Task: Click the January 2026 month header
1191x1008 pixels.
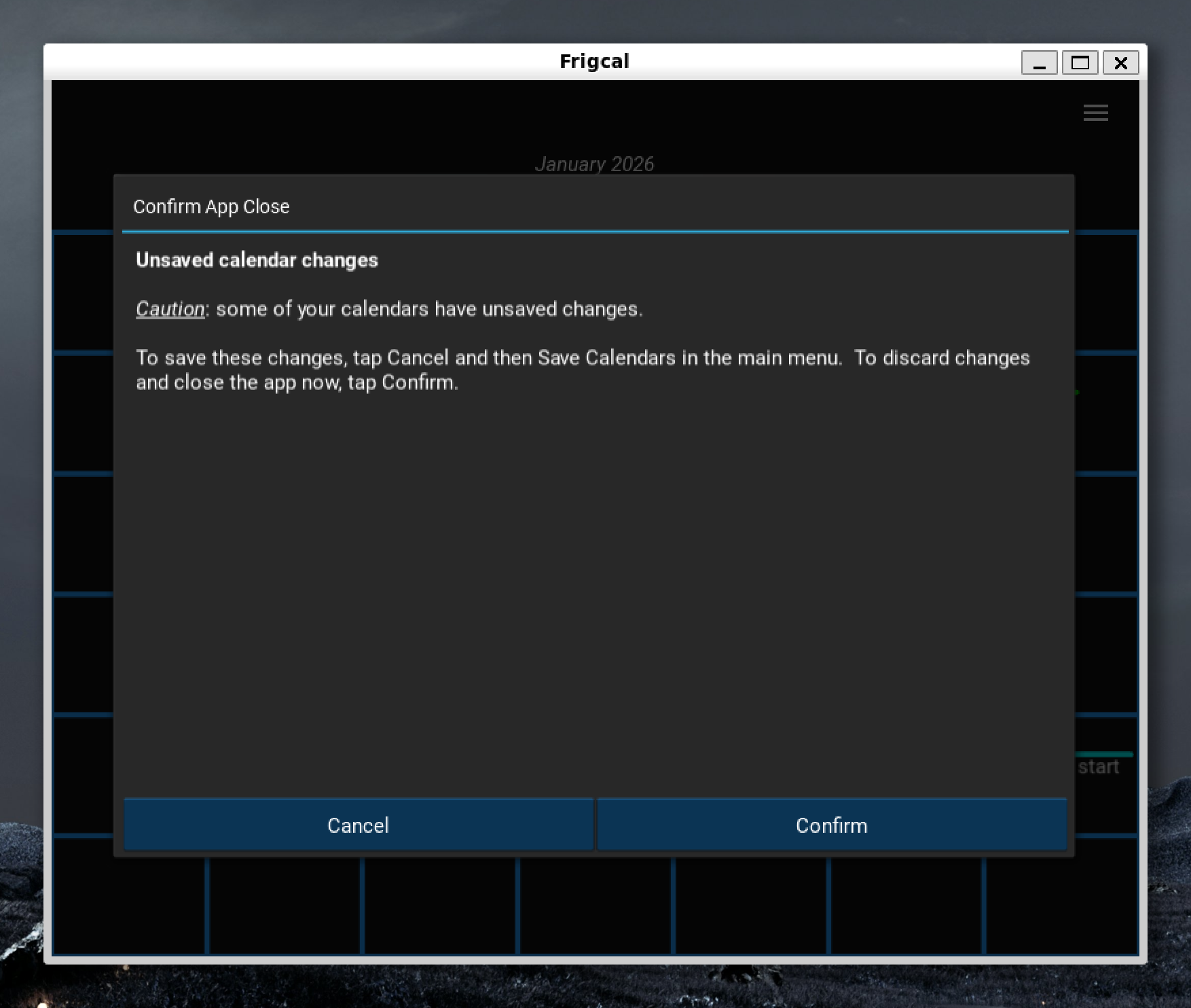Action: click(x=594, y=164)
